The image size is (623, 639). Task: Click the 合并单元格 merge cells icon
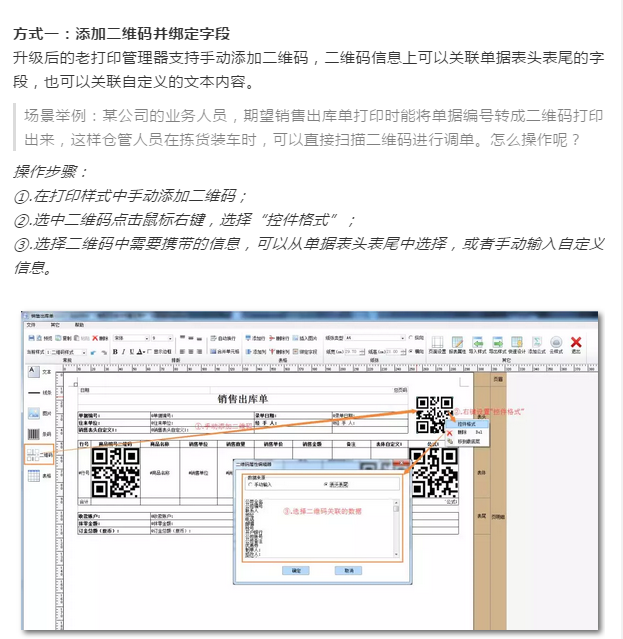point(213,352)
